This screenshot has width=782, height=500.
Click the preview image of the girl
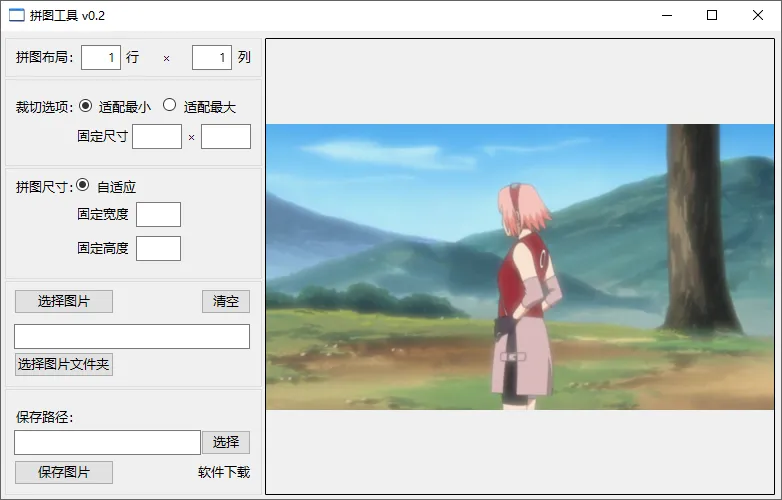point(520,267)
